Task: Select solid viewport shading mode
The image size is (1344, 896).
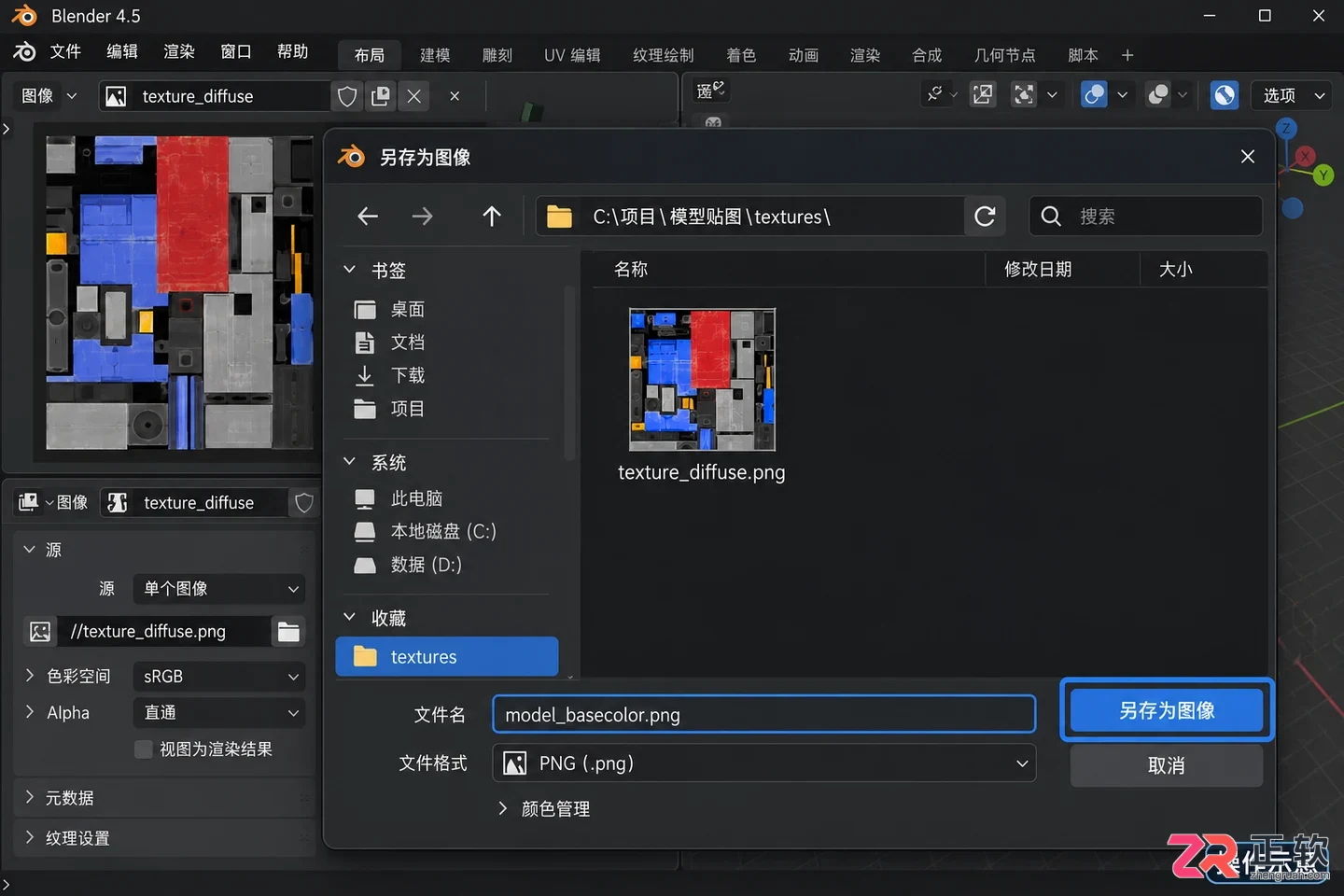Action: 1224,94
